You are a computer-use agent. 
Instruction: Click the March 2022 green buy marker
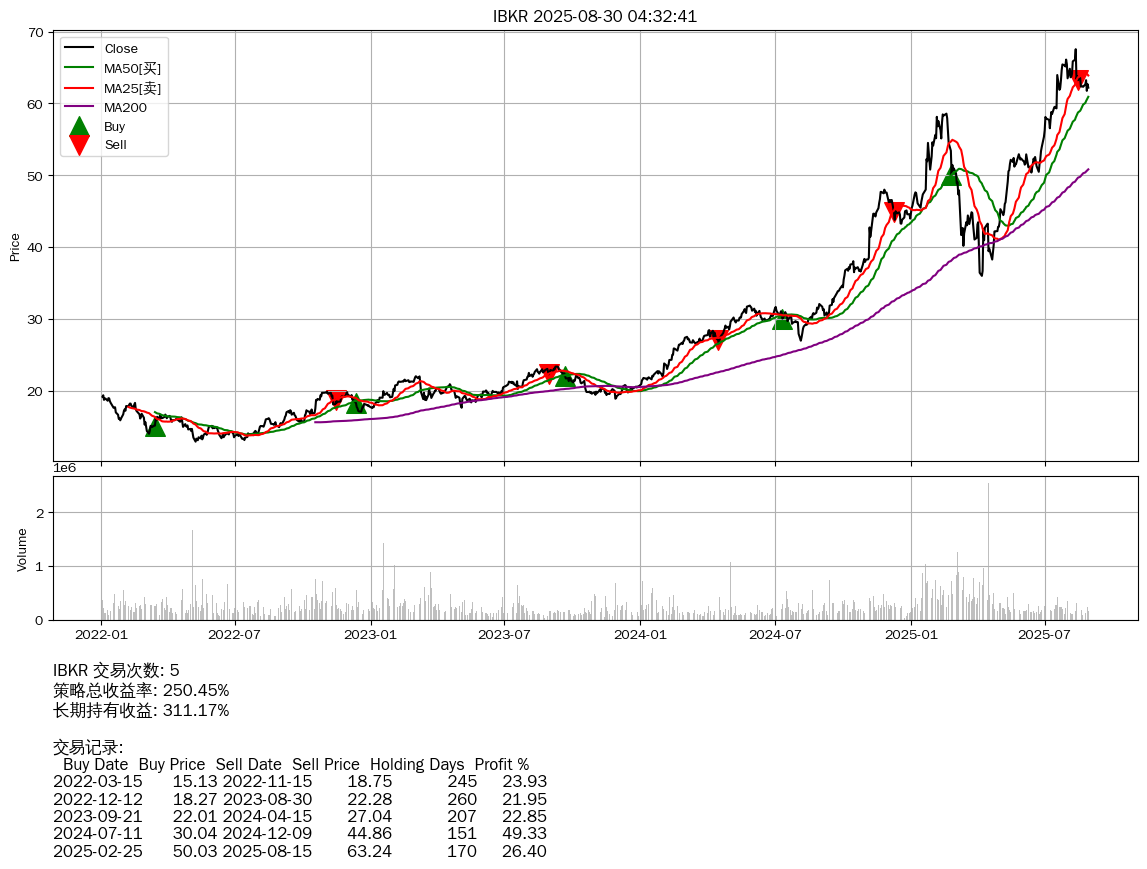click(x=155, y=427)
